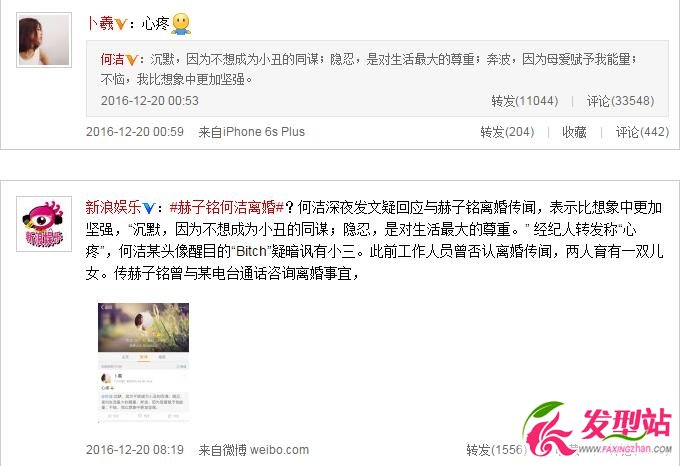Click the blue verified badge beside 新浪娱乐

149,208
